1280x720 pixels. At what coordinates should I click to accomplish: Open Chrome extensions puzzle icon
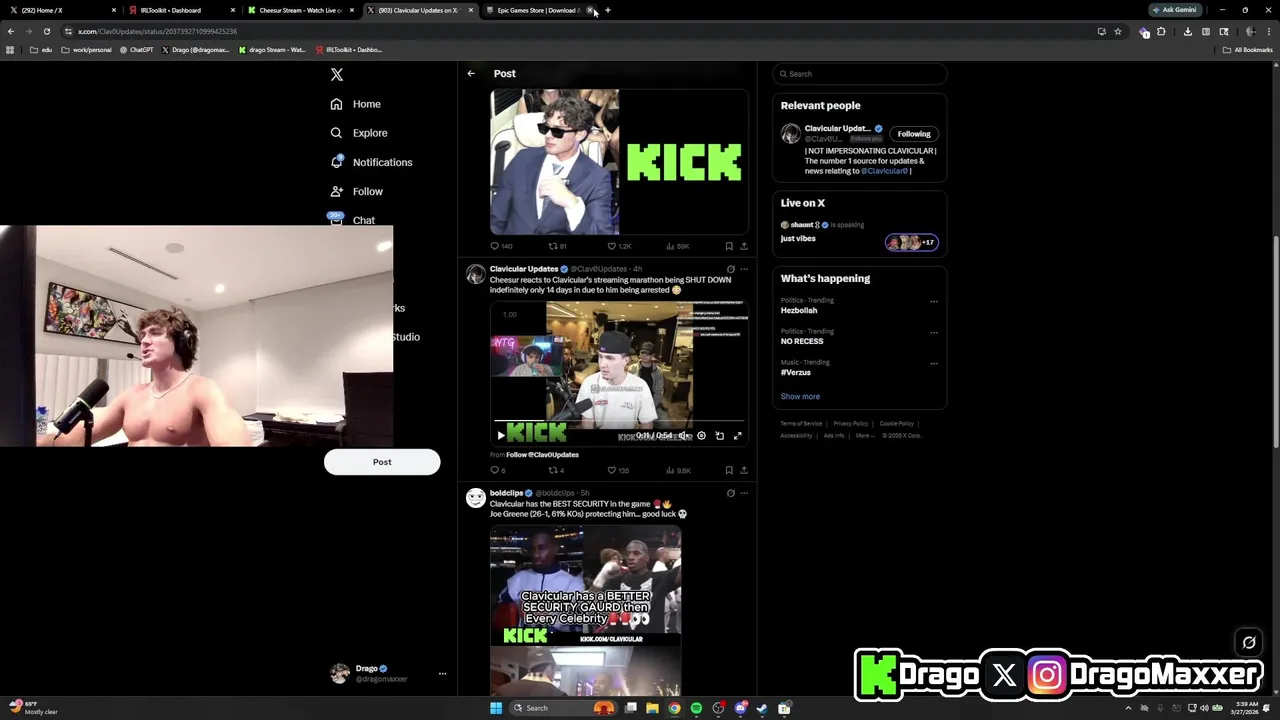tap(1161, 31)
